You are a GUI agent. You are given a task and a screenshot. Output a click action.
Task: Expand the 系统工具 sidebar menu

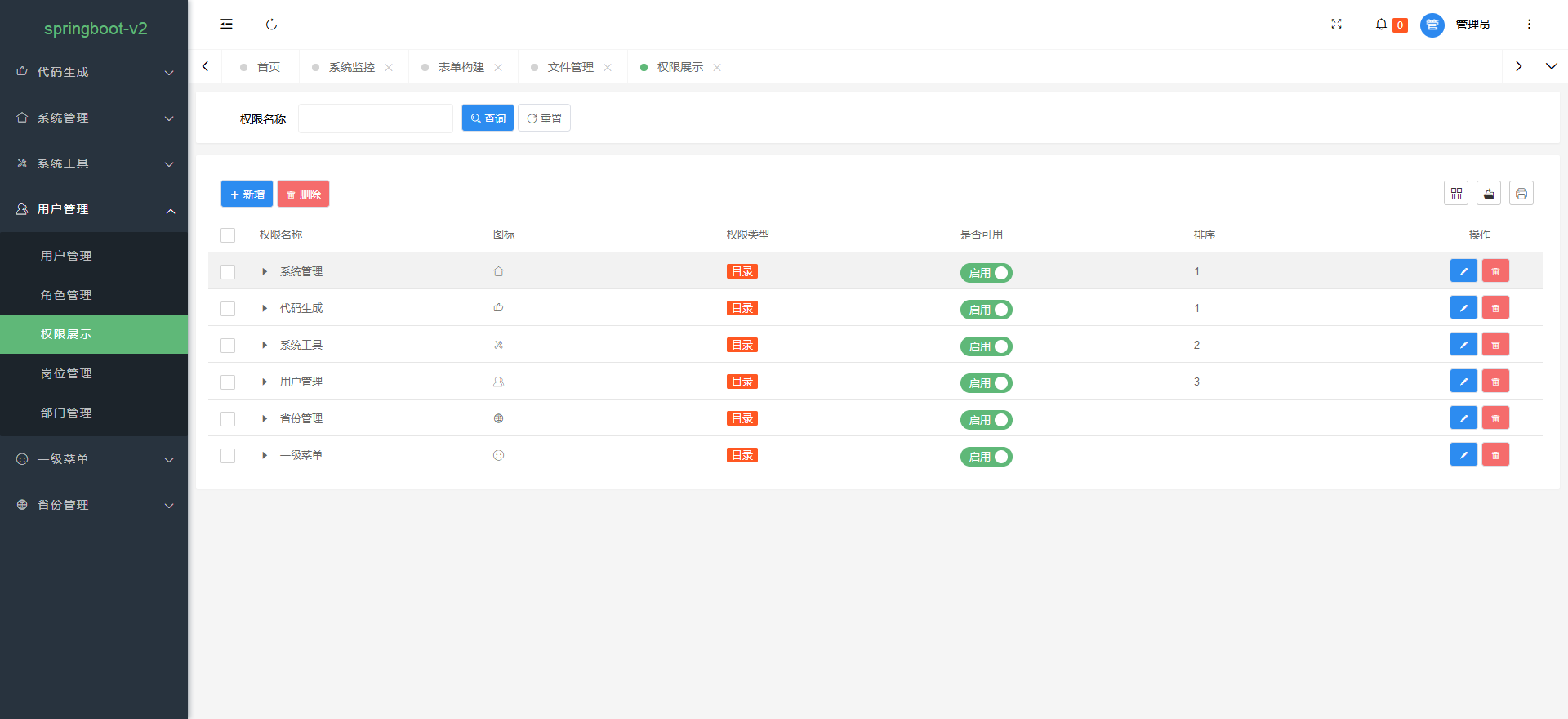tap(94, 163)
